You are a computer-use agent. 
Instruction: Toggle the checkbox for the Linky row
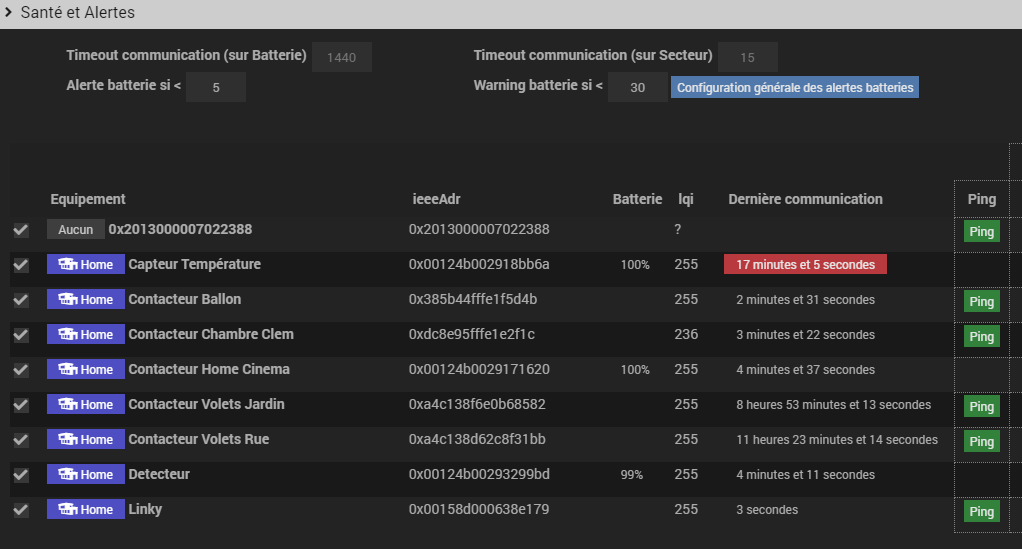21,510
